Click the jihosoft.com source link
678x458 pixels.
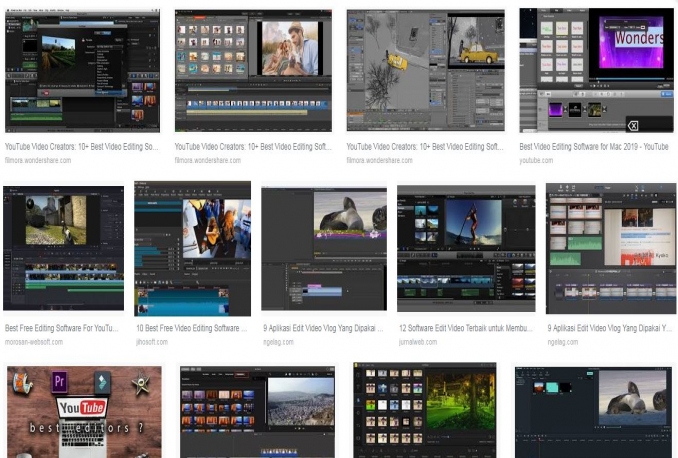point(151,342)
